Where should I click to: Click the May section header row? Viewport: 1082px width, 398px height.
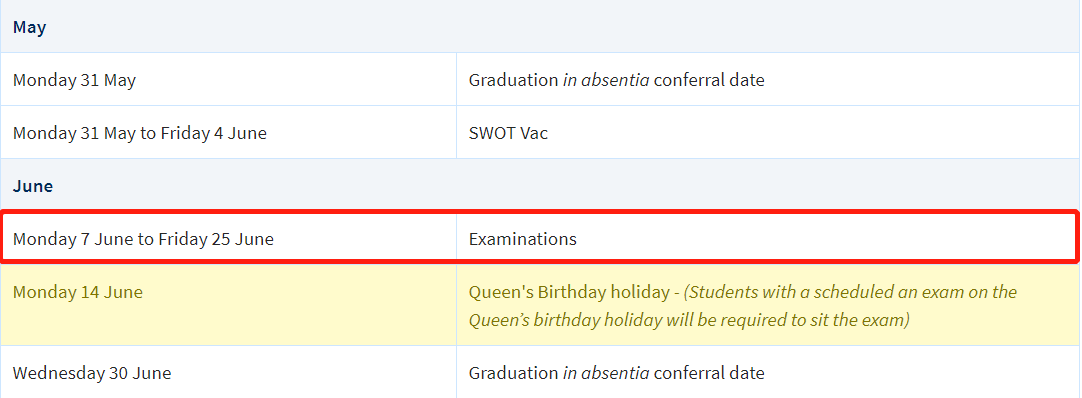click(x=541, y=26)
